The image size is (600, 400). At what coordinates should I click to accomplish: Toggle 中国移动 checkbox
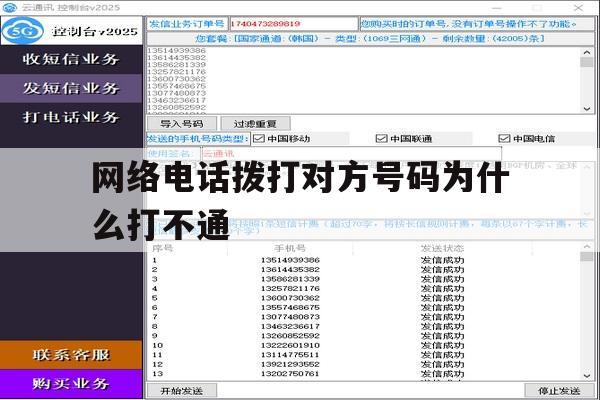click(259, 139)
